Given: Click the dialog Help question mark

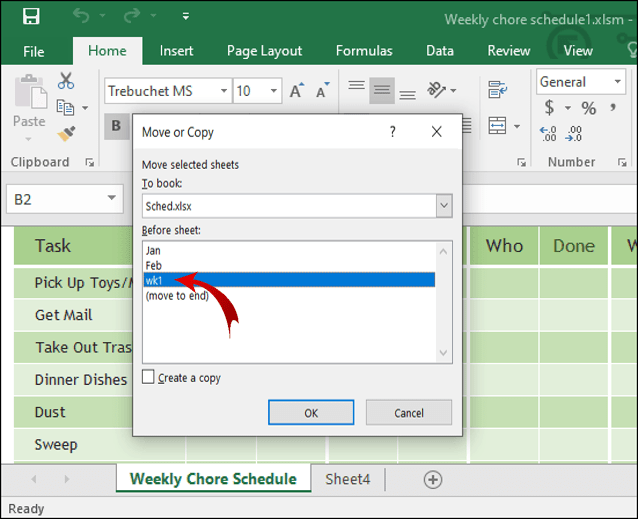Looking at the screenshot, I should (392, 132).
